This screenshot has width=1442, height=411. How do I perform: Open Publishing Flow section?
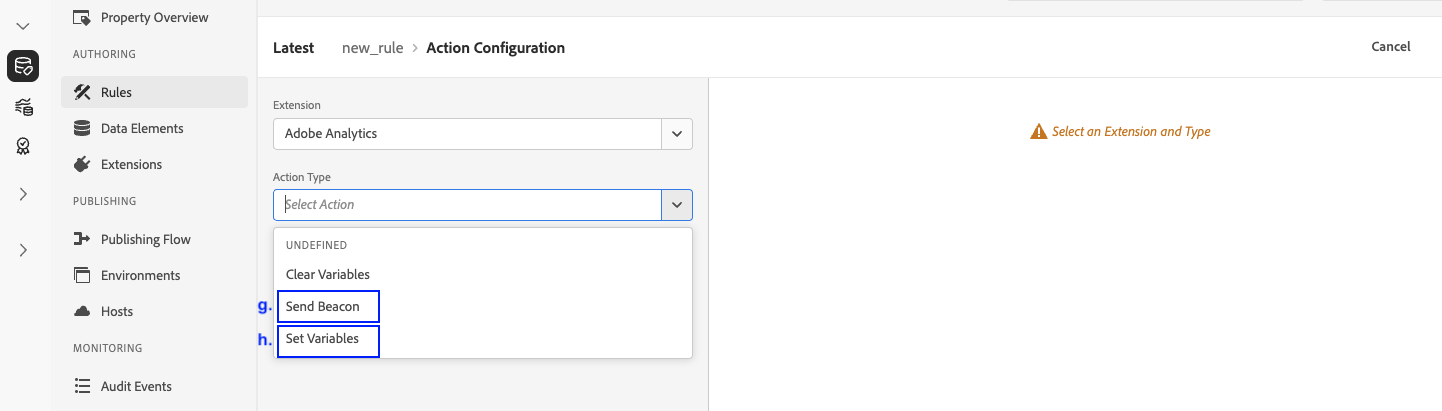[145, 239]
